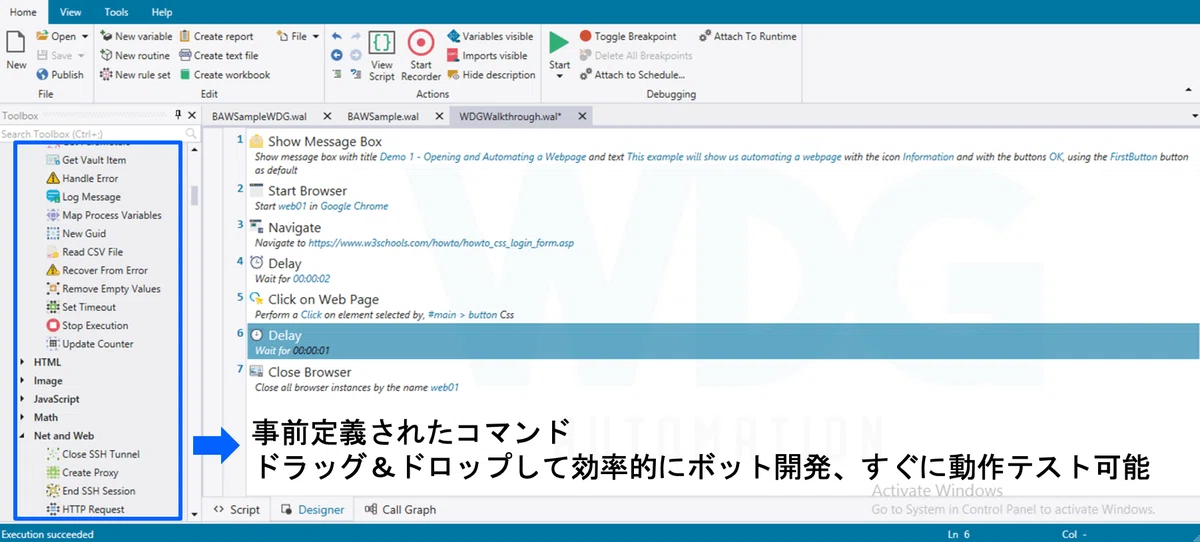Expand the HTML toolbox category
1200x542 pixels.
[23, 362]
